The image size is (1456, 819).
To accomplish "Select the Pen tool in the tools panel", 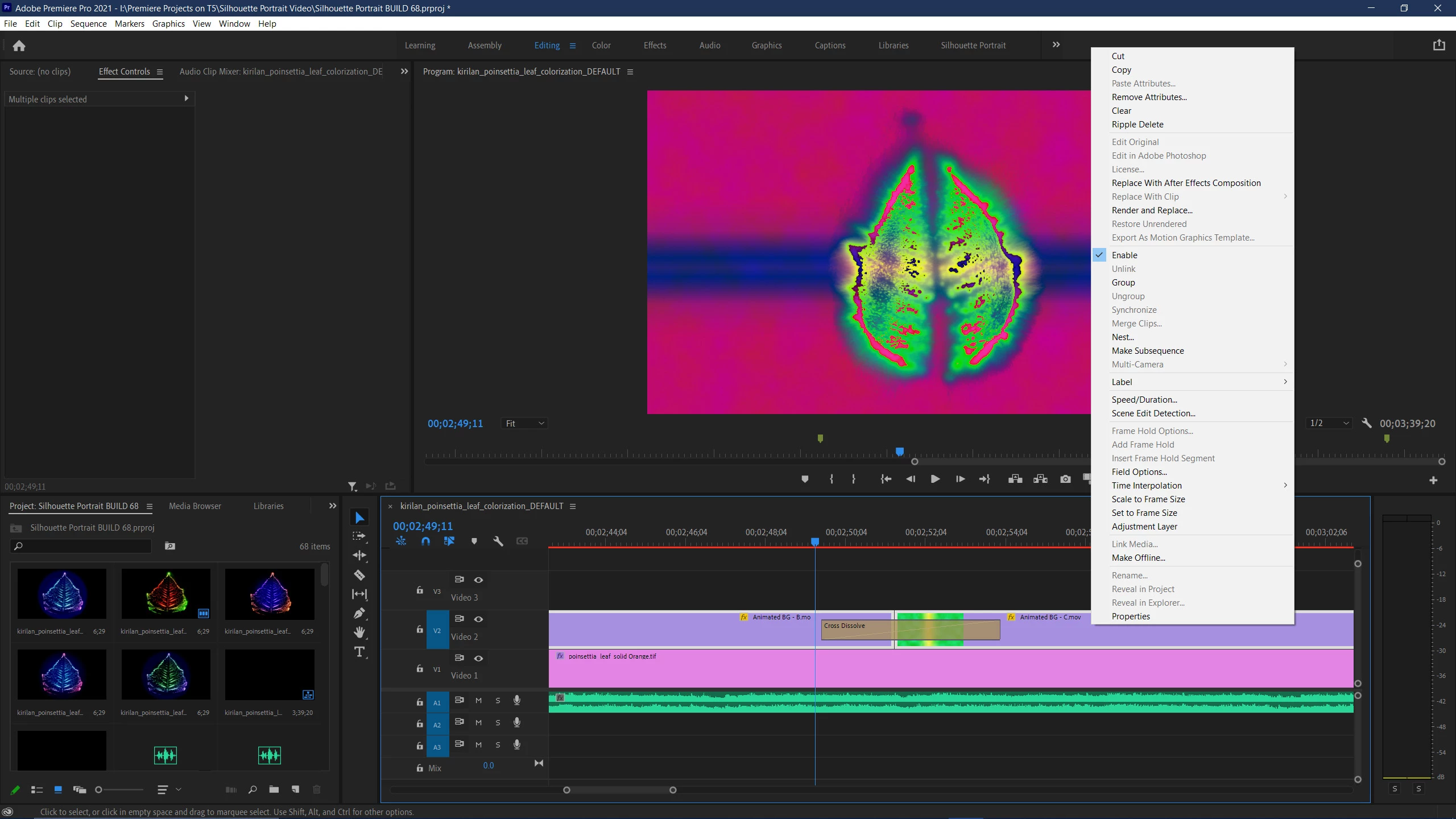I will pyautogui.click(x=359, y=613).
